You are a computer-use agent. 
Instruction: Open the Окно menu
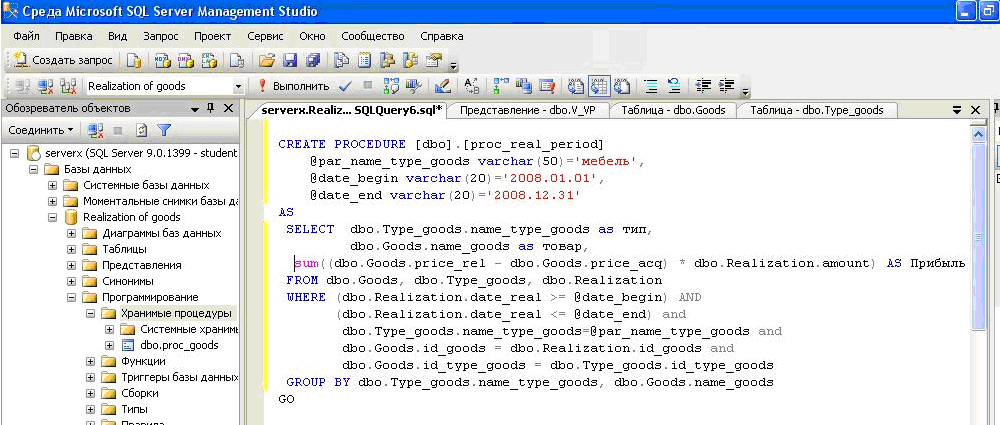(x=312, y=36)
